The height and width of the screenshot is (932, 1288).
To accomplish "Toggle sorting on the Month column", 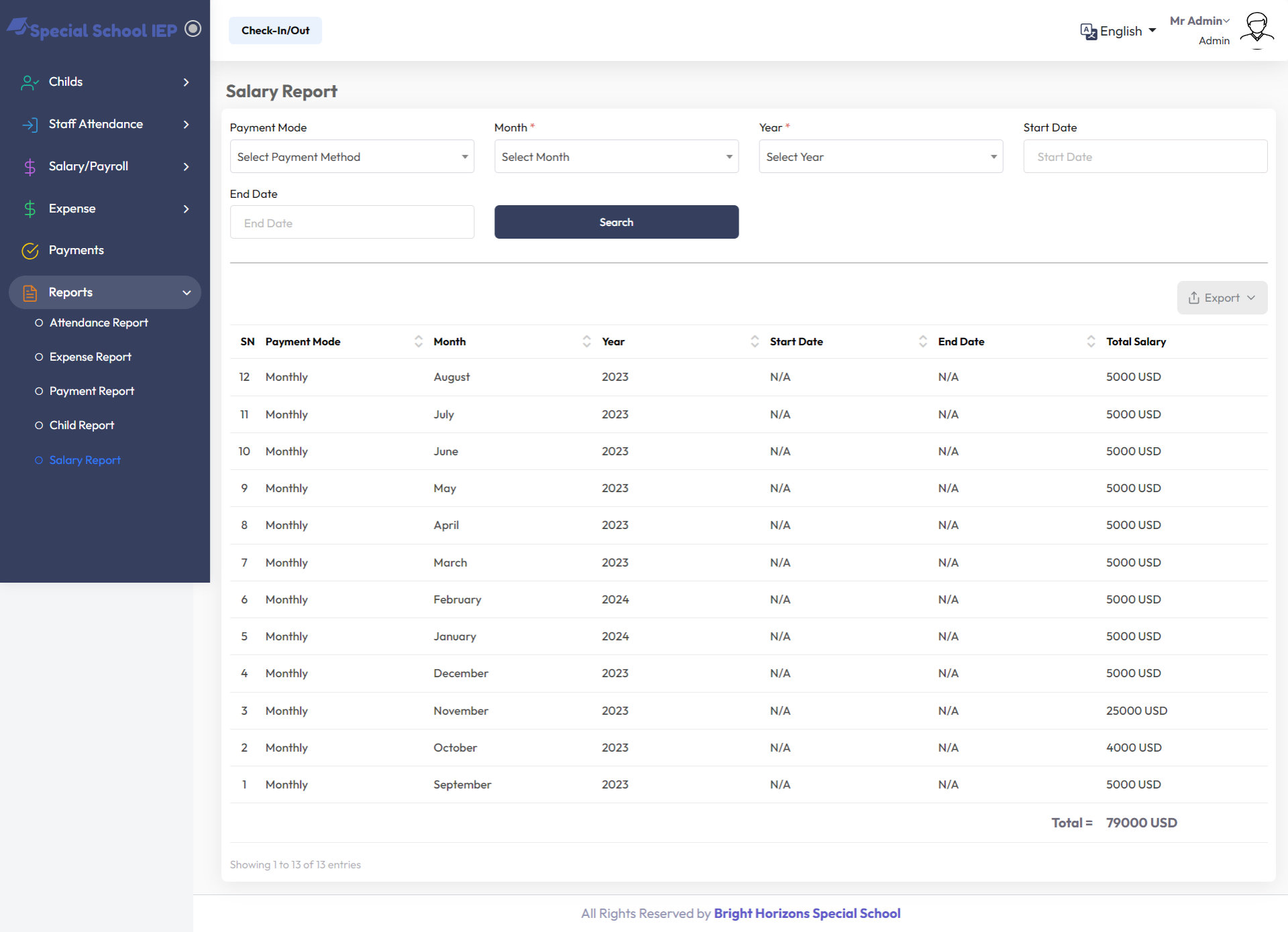I will click(x=586, y=341).
